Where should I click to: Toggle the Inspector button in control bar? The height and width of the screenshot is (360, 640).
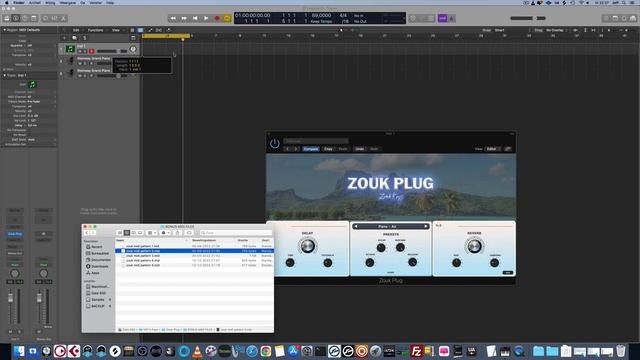click(16, 18)
